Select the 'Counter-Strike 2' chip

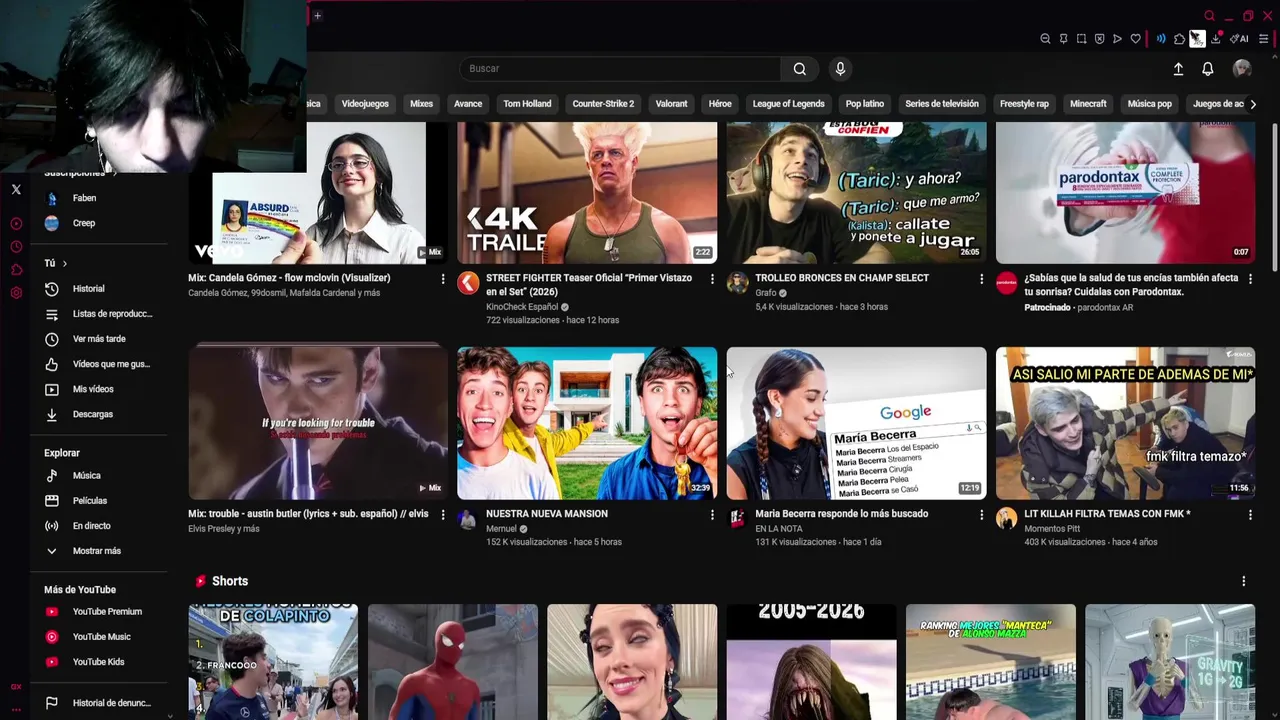click(x=603, y=104)
